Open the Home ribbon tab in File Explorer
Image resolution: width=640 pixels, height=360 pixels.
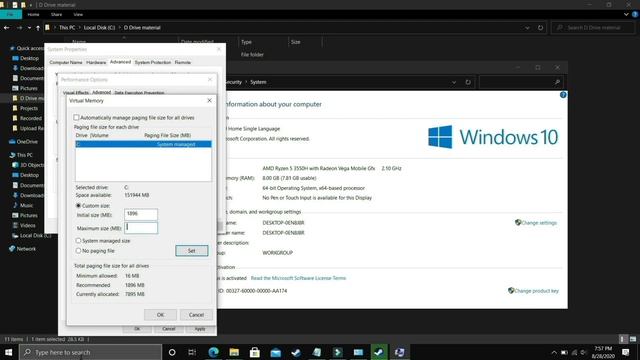point(33,14)
